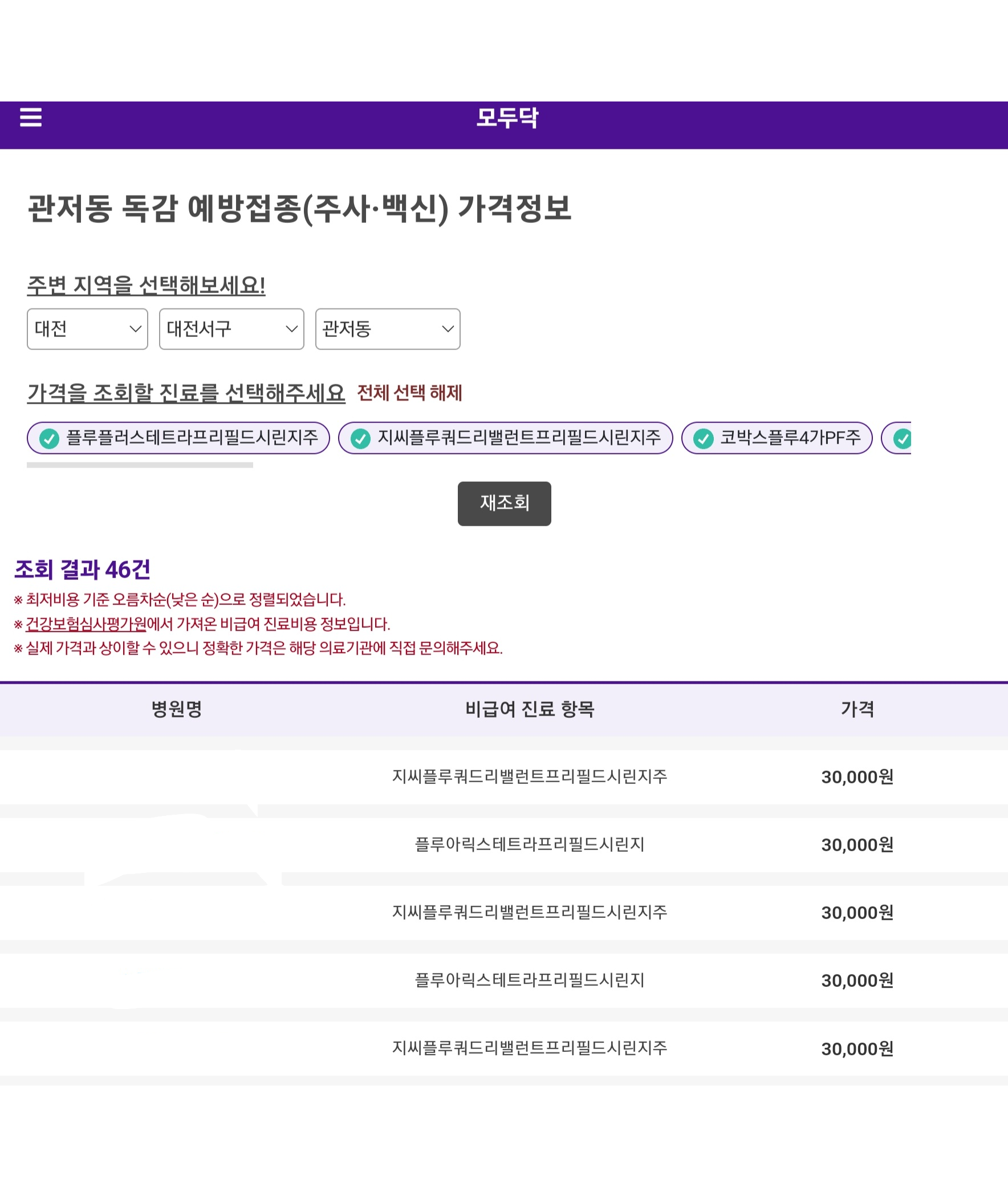The height and width of the screenshot is (1187, 1008).
Task: Click the 모두닥 logo title
Action: (507, 117)
